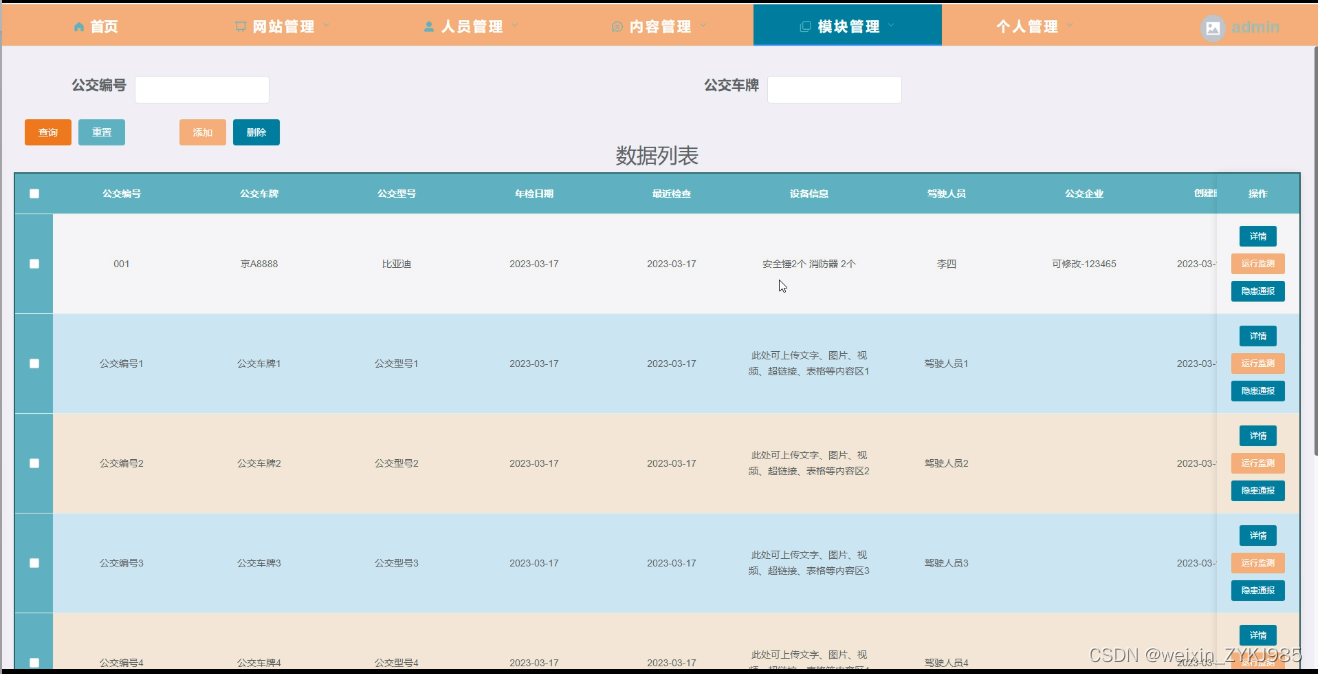Click the monitor icon beside 网站管理
The width and height of the screenshot is (1318, 674).
(x=240, y=27)
